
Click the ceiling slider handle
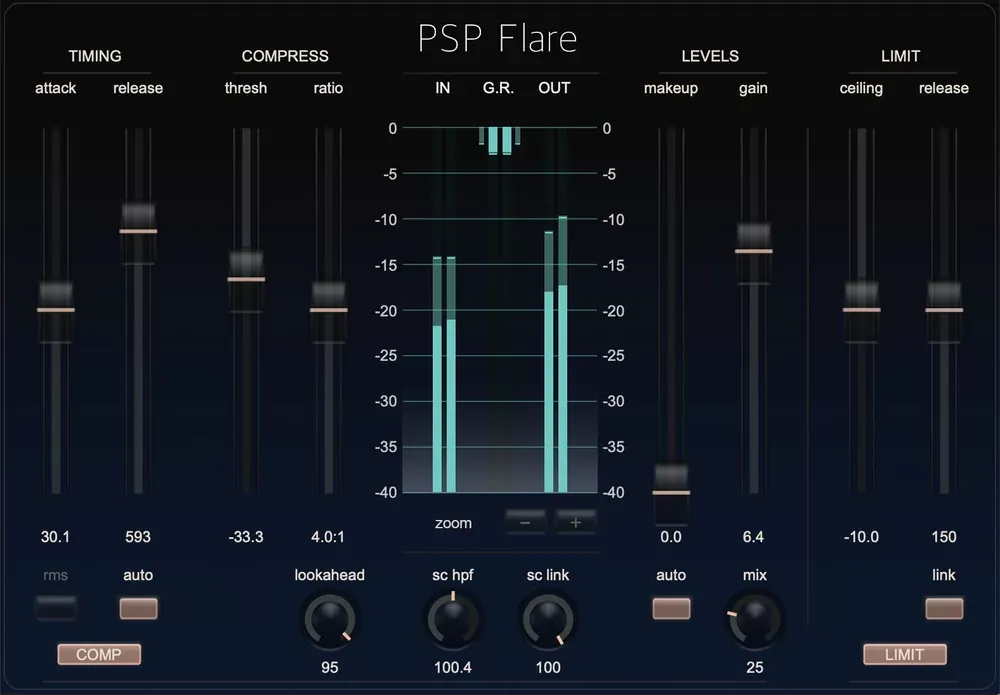tap(862, 311)
